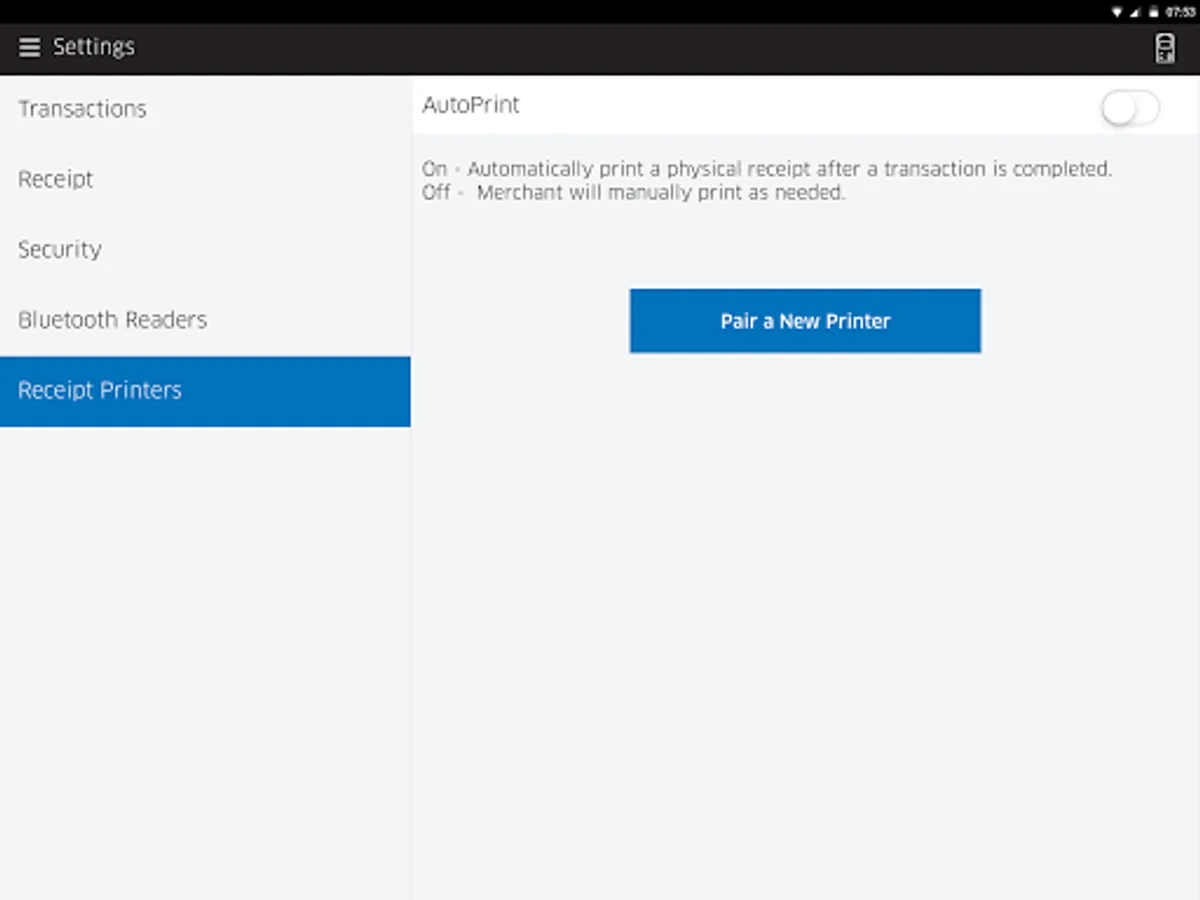Tap the cellular signal icon
Image resolution: width=1200 pixels, height=900 pixels.
coord(1135,12)
